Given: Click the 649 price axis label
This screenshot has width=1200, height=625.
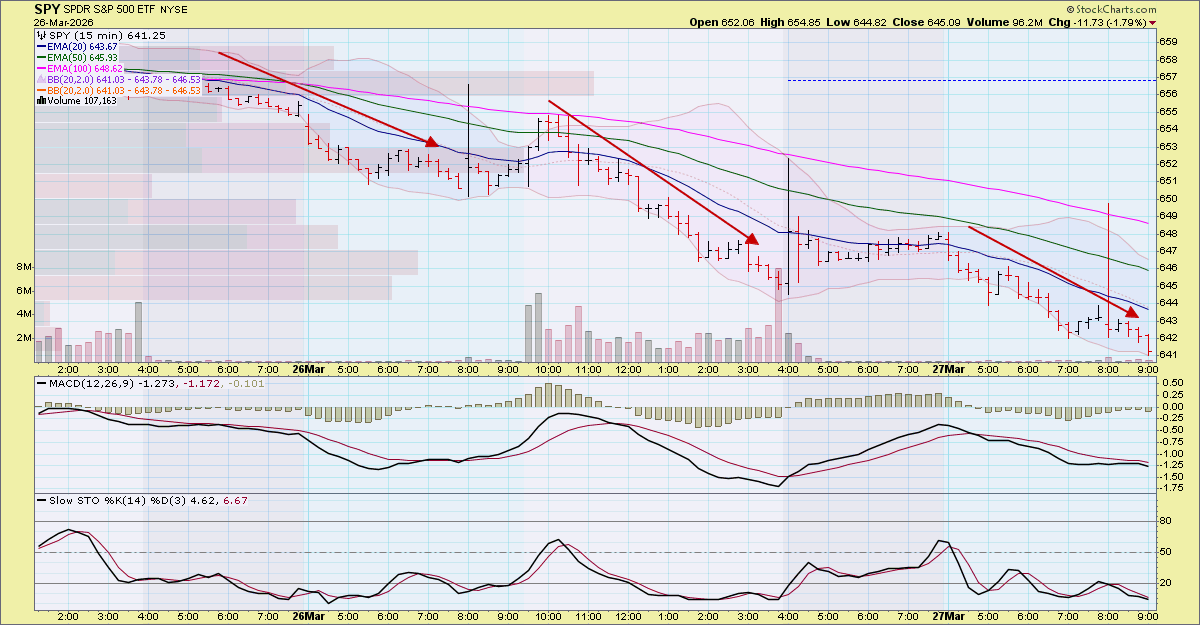Looking at the screenshot, I should coord(1167,216).
